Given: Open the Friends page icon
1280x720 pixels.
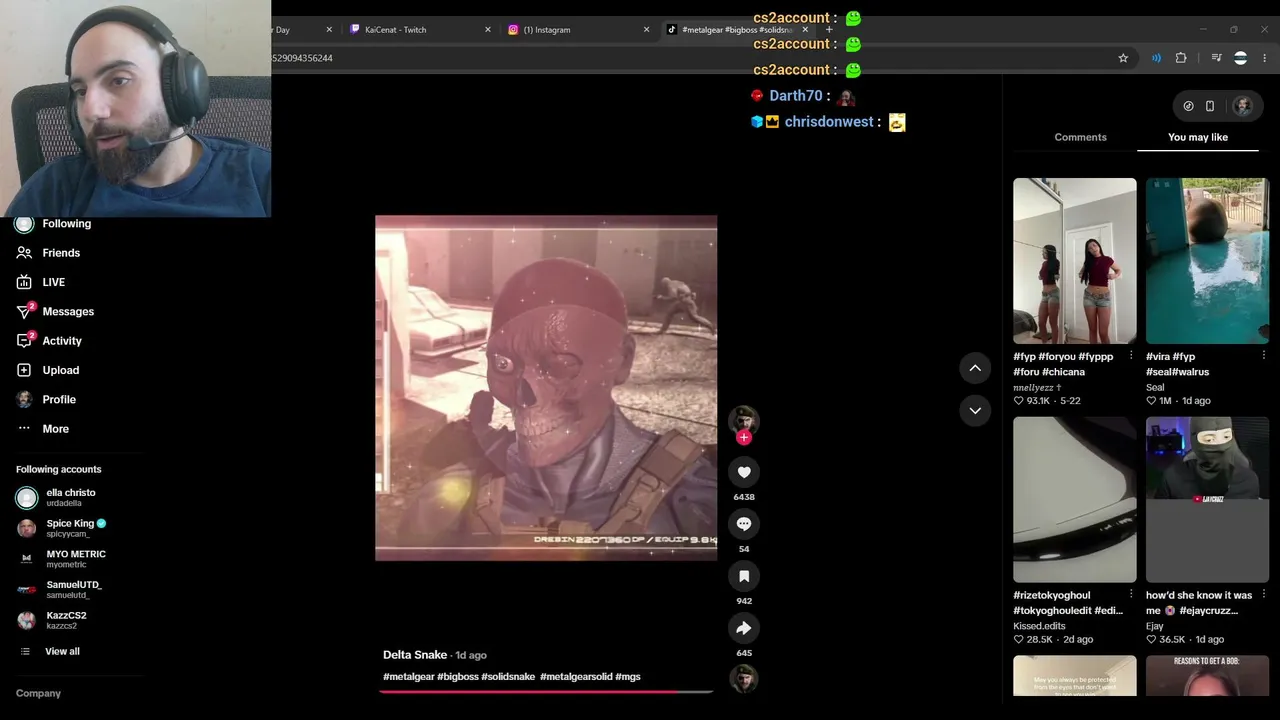Looking at the screenshot, I should 24,253.
